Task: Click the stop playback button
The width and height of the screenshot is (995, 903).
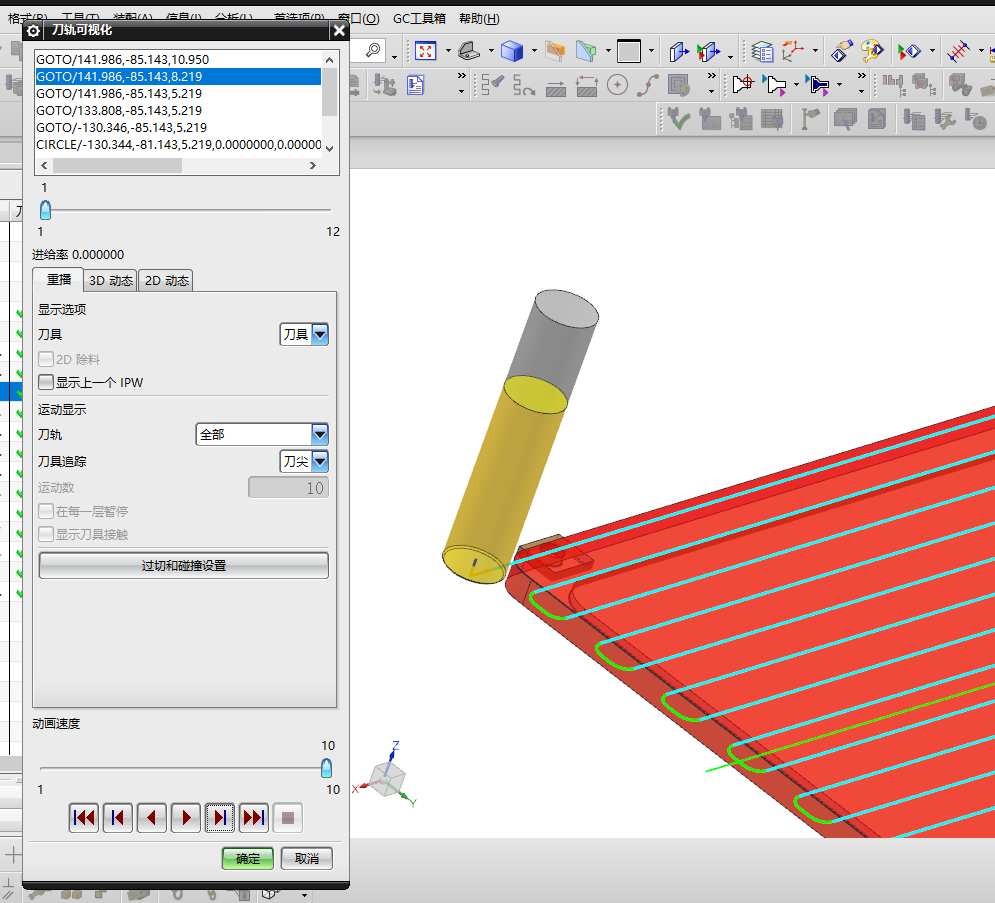Action: click(x=287, y=817)
